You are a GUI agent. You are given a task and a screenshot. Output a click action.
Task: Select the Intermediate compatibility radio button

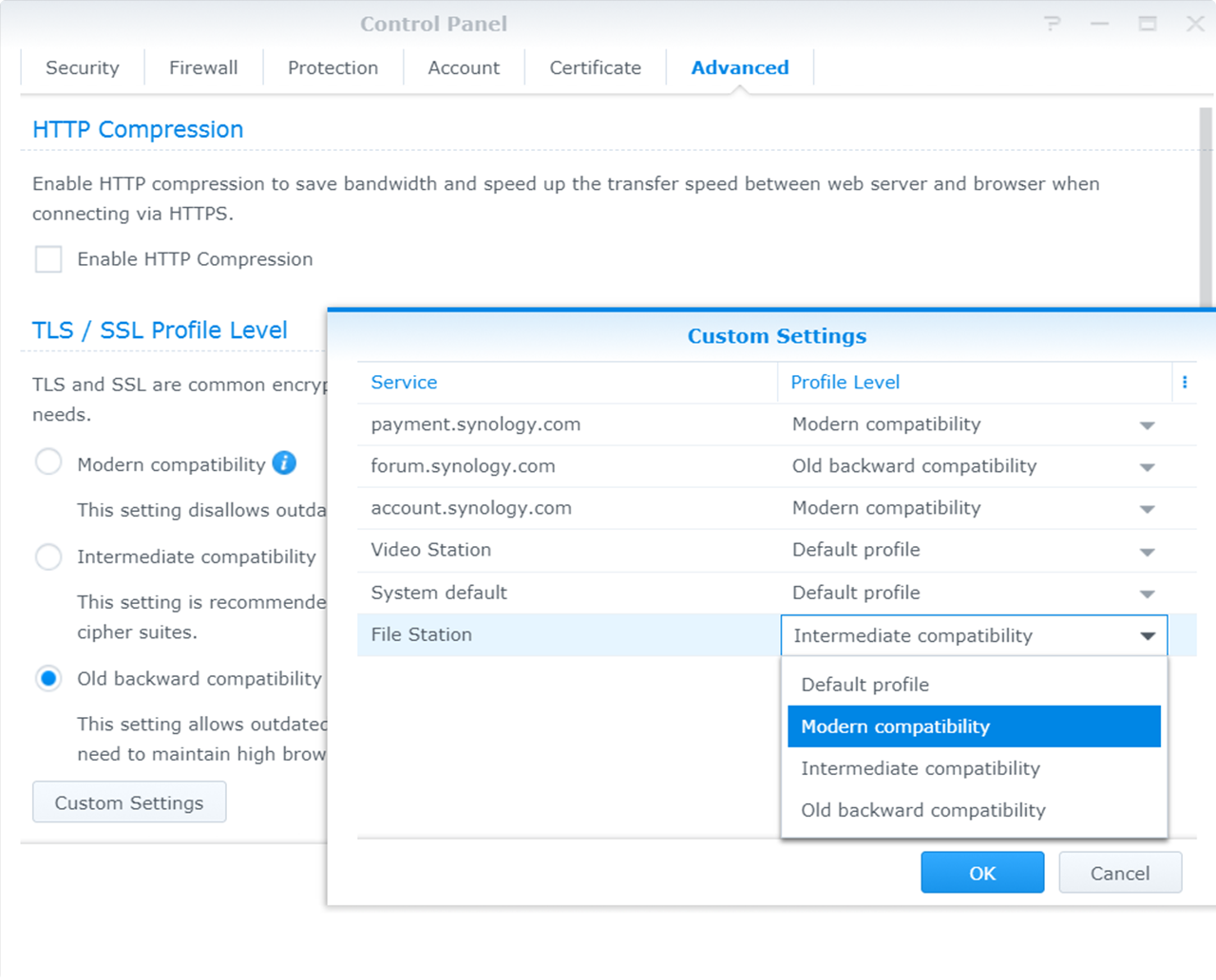[48, 556]
